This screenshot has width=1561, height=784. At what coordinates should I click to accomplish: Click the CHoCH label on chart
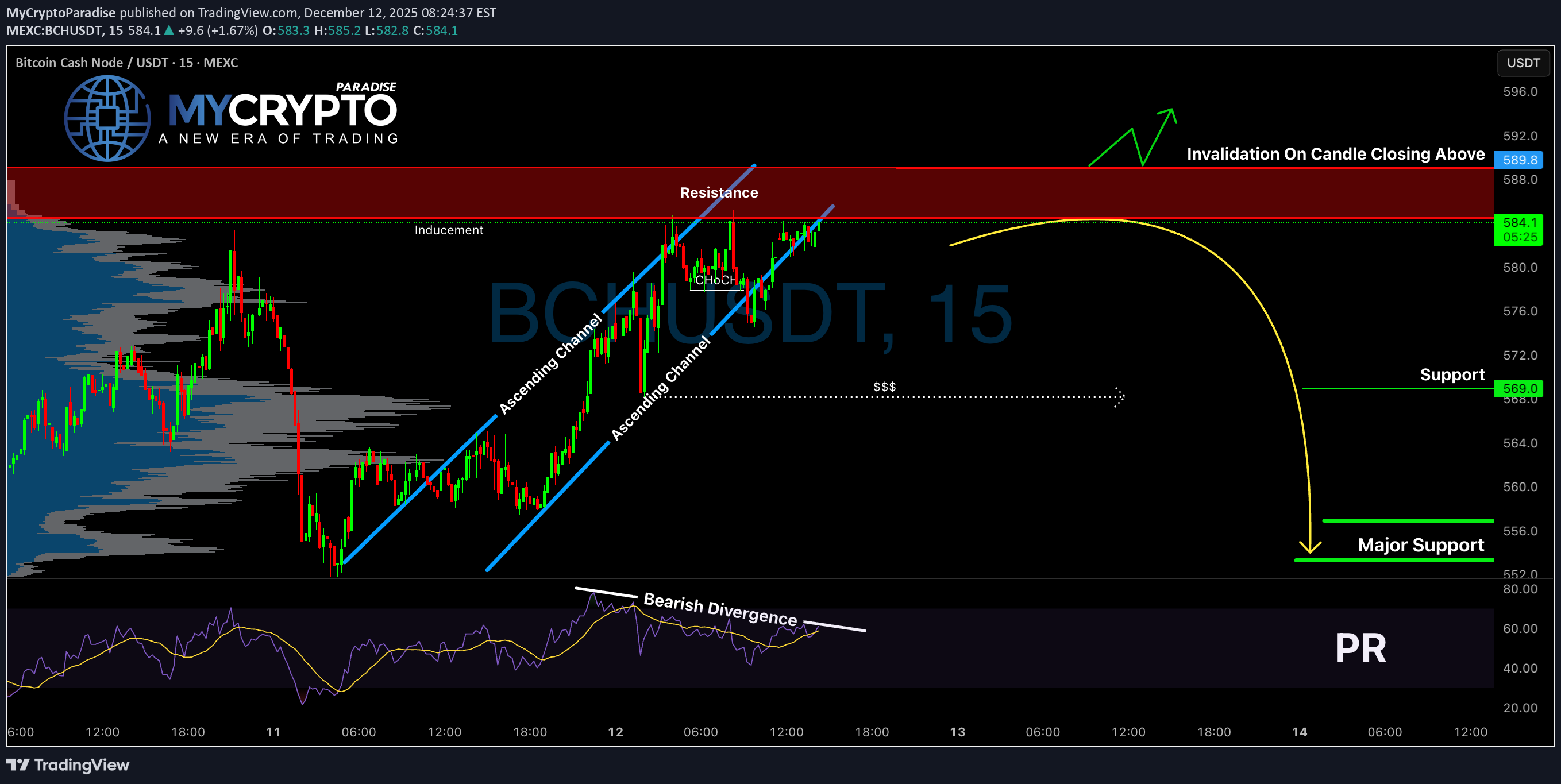coord(715,280)
